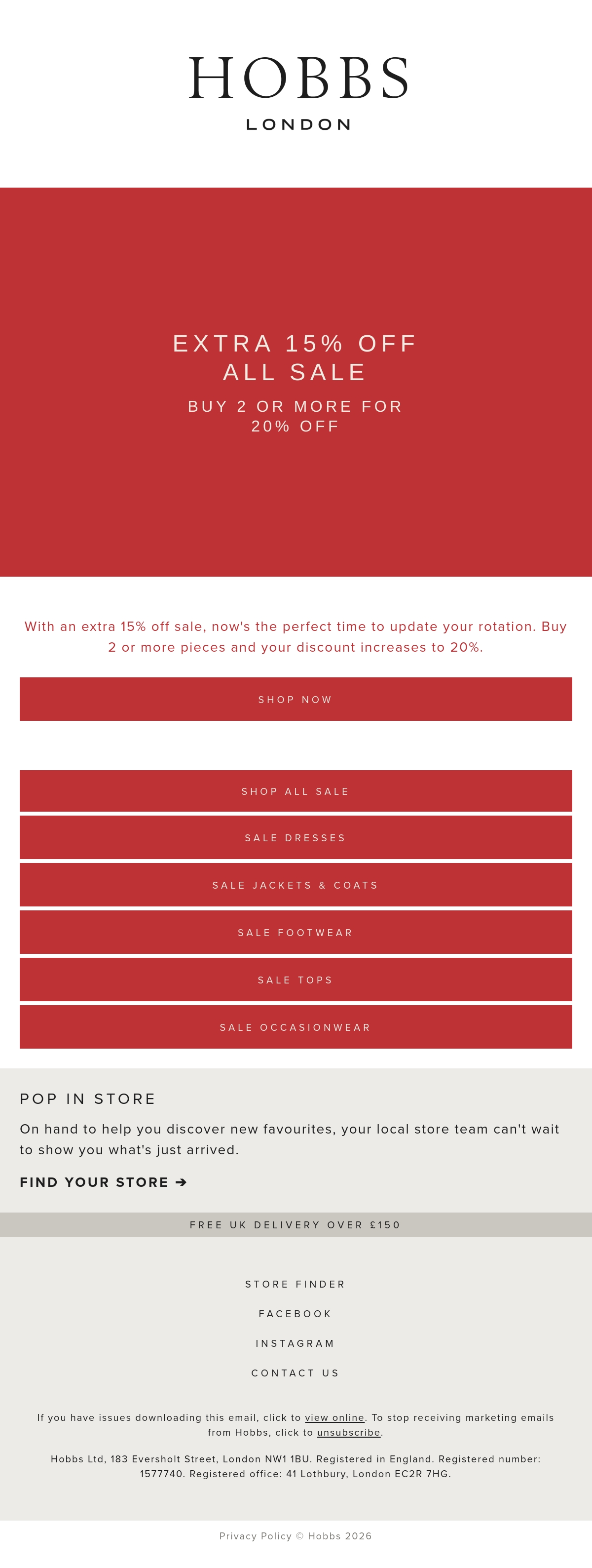The image size is (592, 1568).
Task: Click the Shop Now button
Action: [x=296, y=699]
